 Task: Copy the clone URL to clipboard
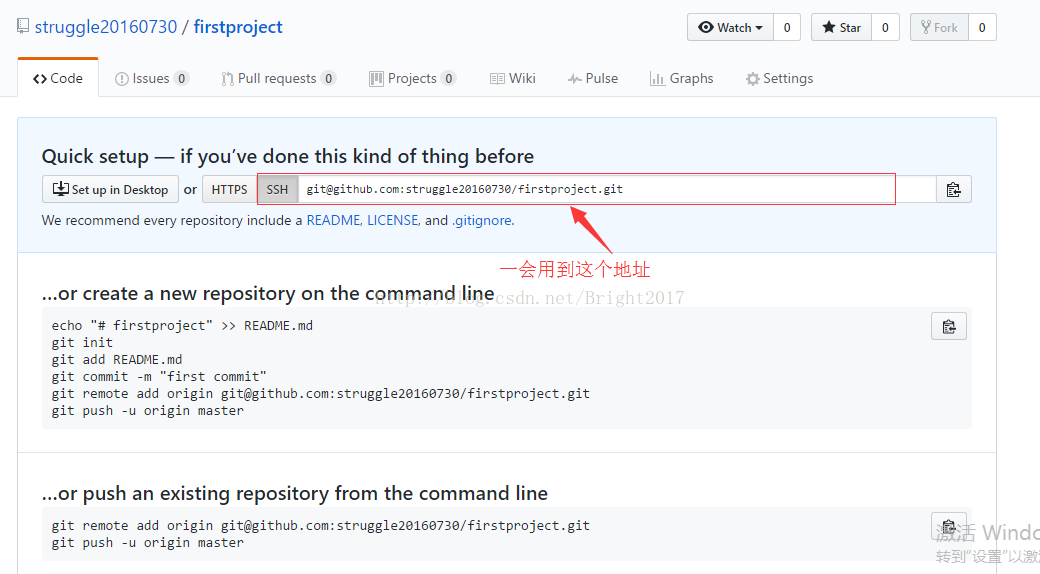coord(954,189)
